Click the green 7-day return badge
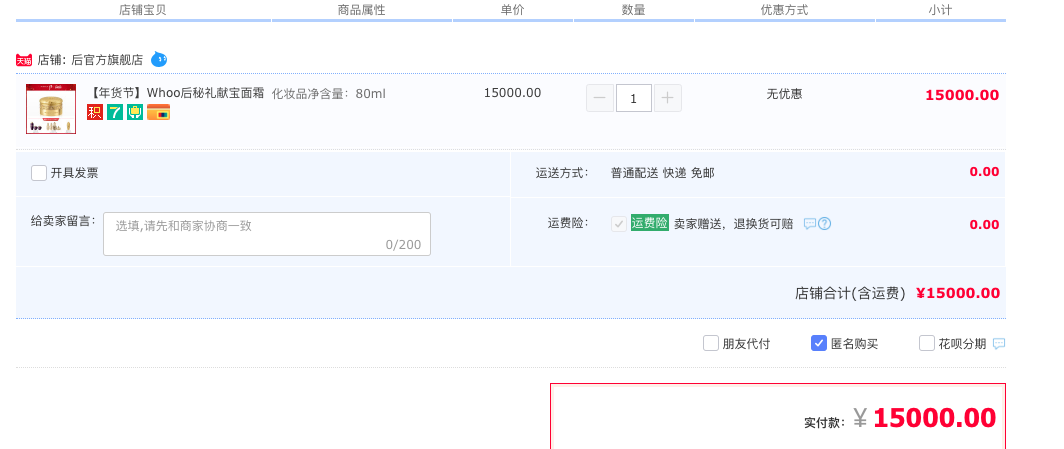Screen dimensions: 1064x449 point(115,112)
